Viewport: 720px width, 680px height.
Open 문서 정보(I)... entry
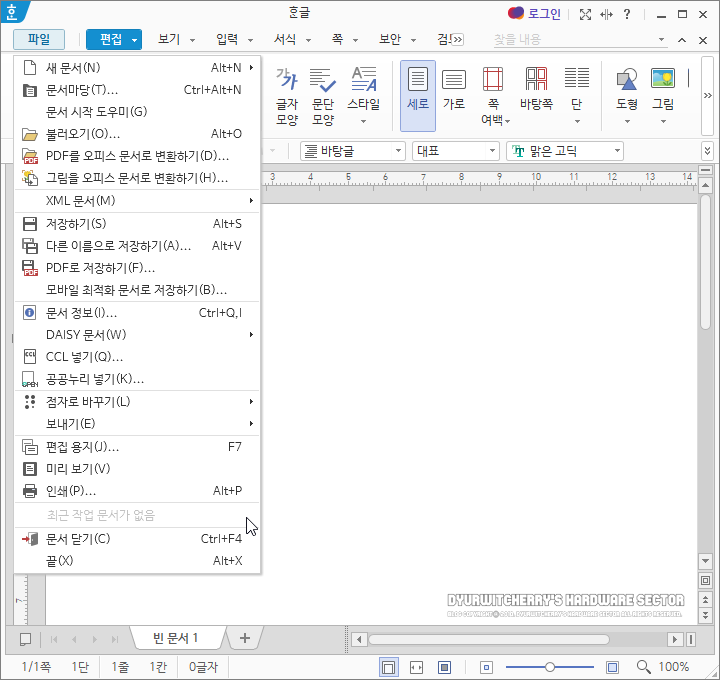137,313
